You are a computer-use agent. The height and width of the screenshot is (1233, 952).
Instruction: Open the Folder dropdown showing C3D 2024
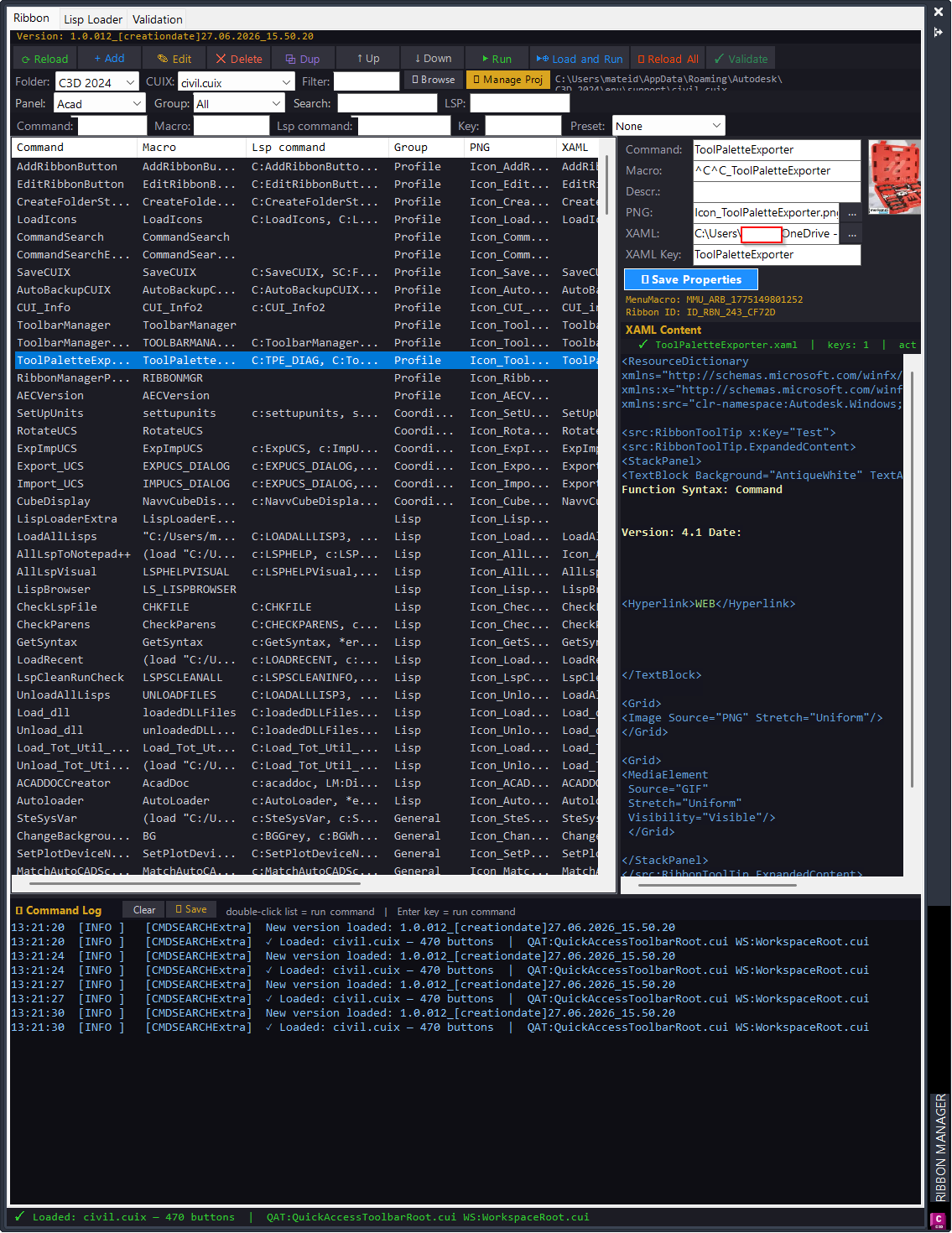96,82
